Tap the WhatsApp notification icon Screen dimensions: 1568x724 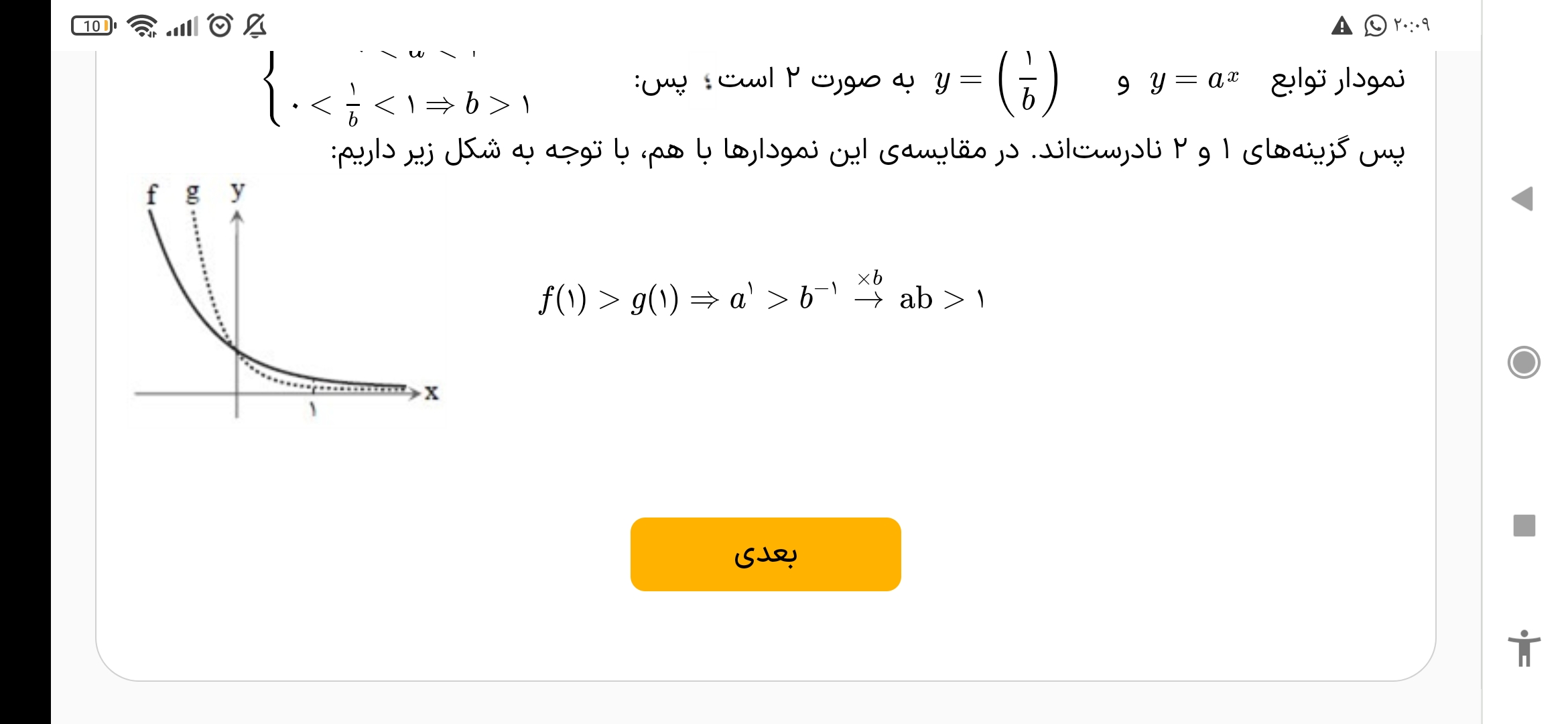pos(1375,26)
